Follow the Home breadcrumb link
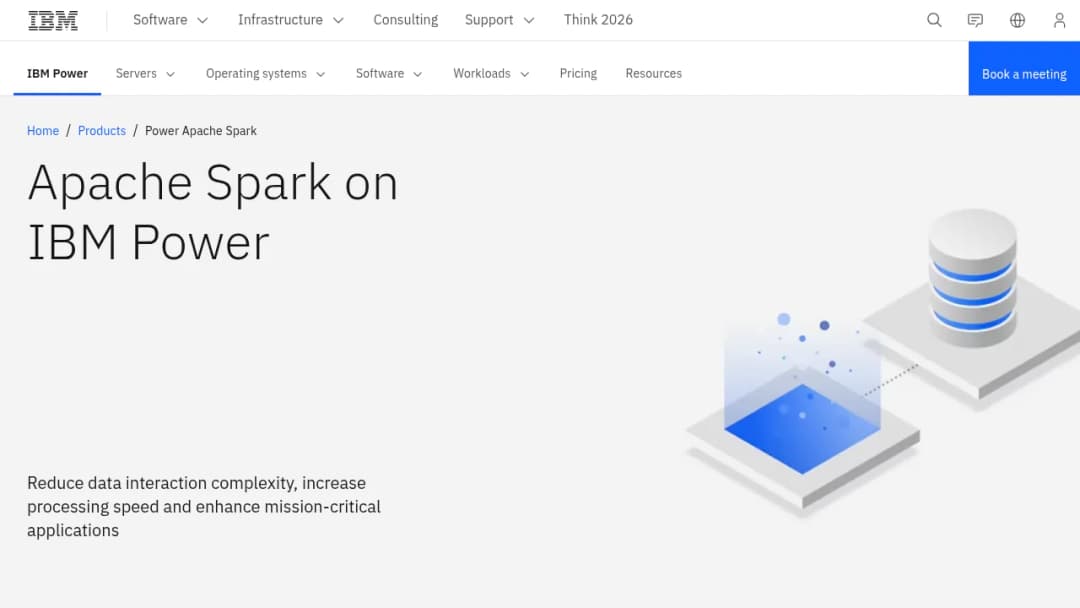The height and width of the screenshot is (608, 1080). click(43, 131)
